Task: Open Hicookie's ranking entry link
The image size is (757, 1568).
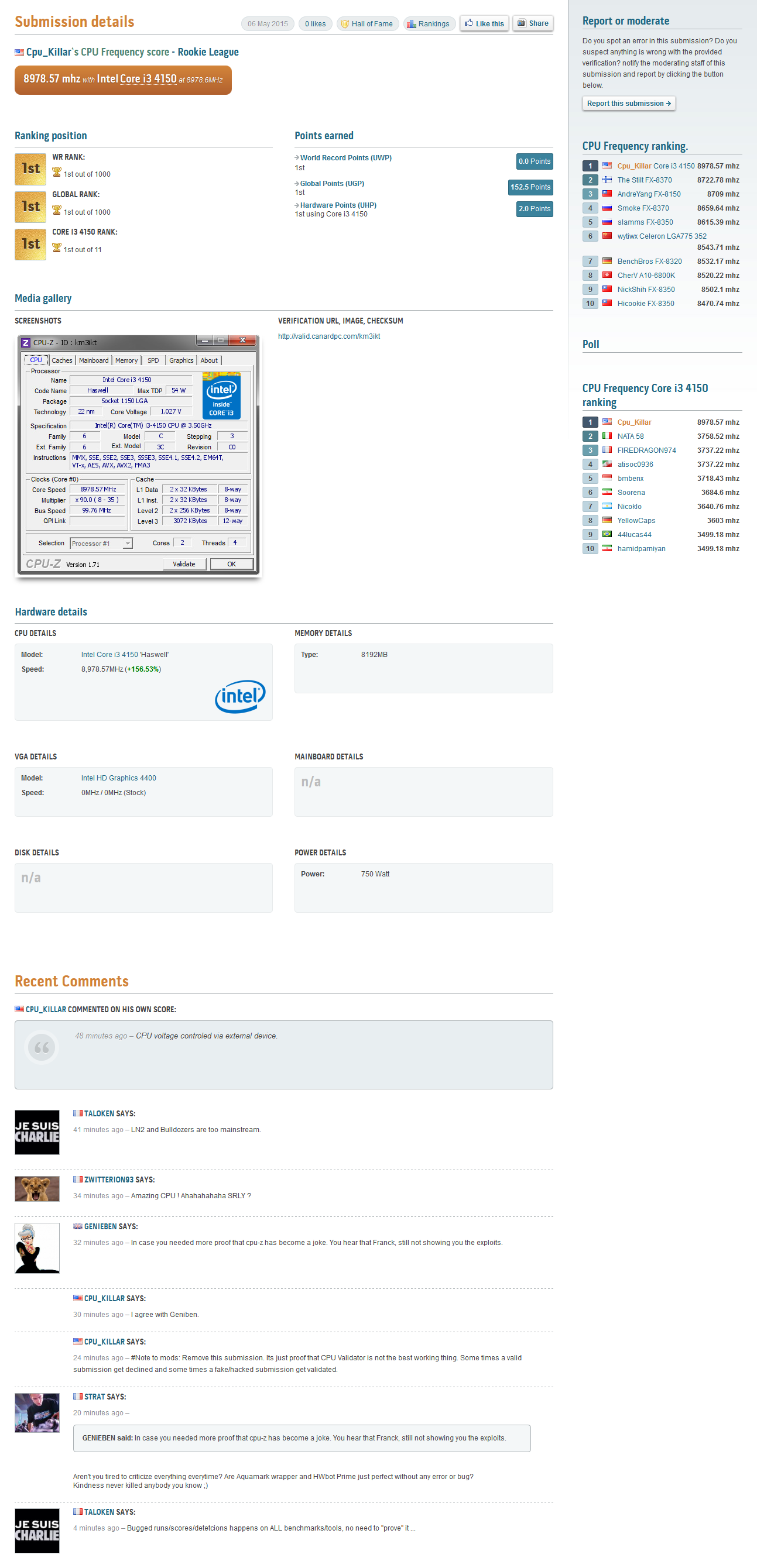Action: 646,303
